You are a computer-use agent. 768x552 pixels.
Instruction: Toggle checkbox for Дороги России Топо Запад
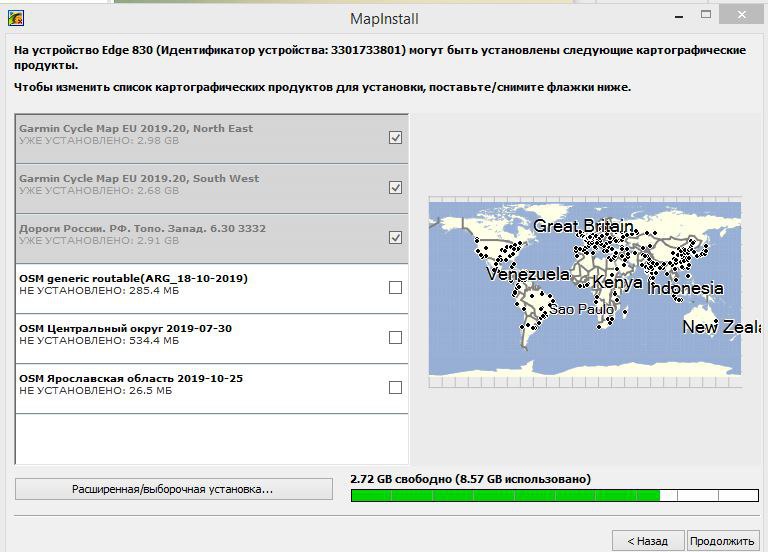[395, 238]
